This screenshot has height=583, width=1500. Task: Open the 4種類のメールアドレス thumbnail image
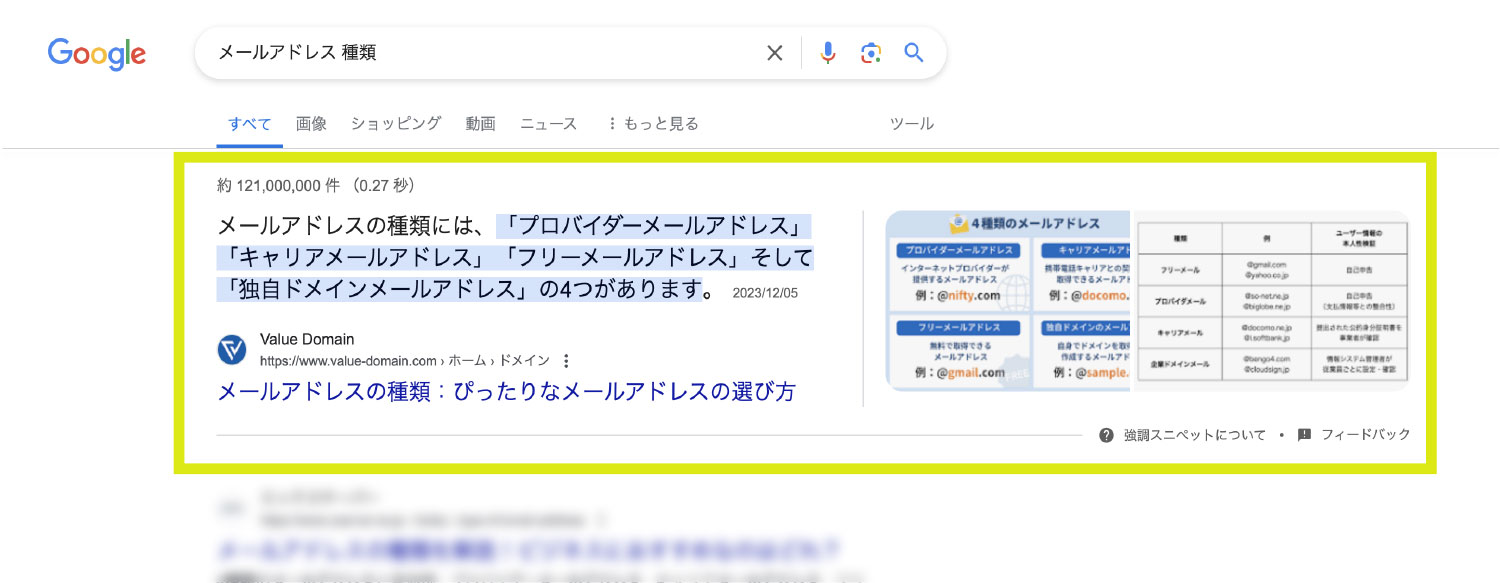point(1008,300)
